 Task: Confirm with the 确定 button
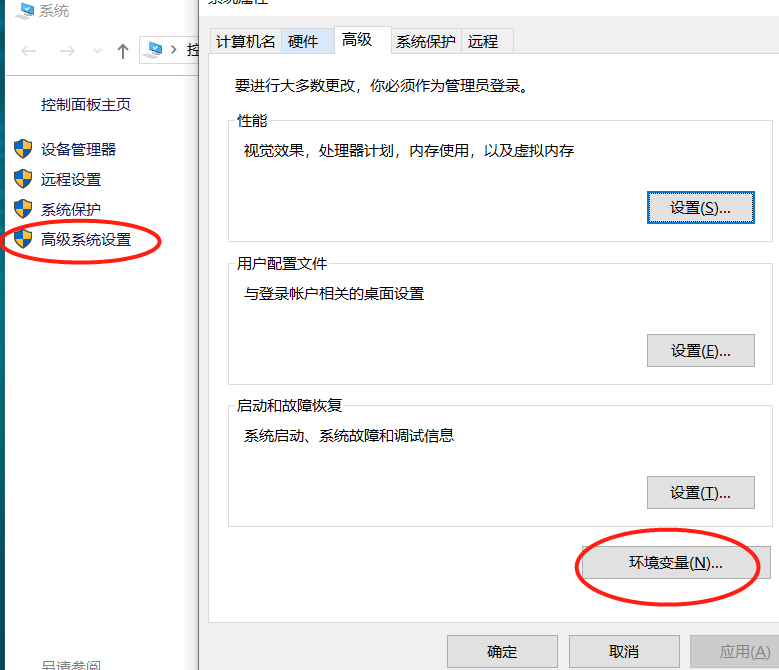click(x=502, y=651)
